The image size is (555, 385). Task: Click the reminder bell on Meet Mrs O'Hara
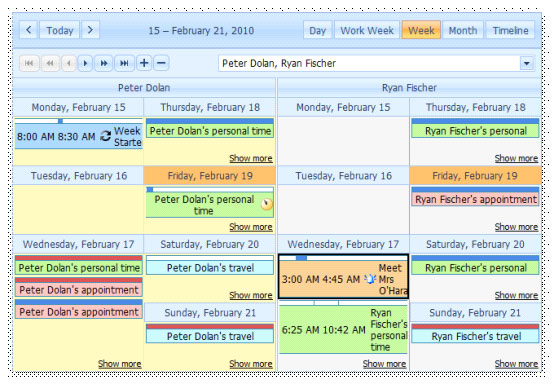[370, 279]
